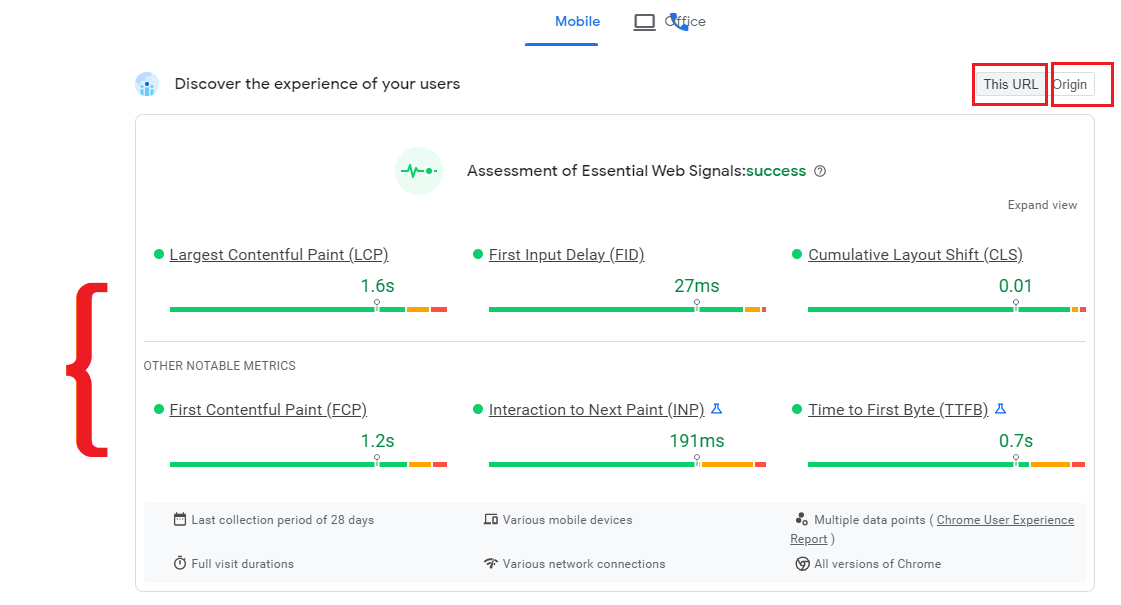Image resolution: width=1121 pixels, height=605 pixels.
Task: Click the Last collection period of 28 days text
Action: pos(282,520)
